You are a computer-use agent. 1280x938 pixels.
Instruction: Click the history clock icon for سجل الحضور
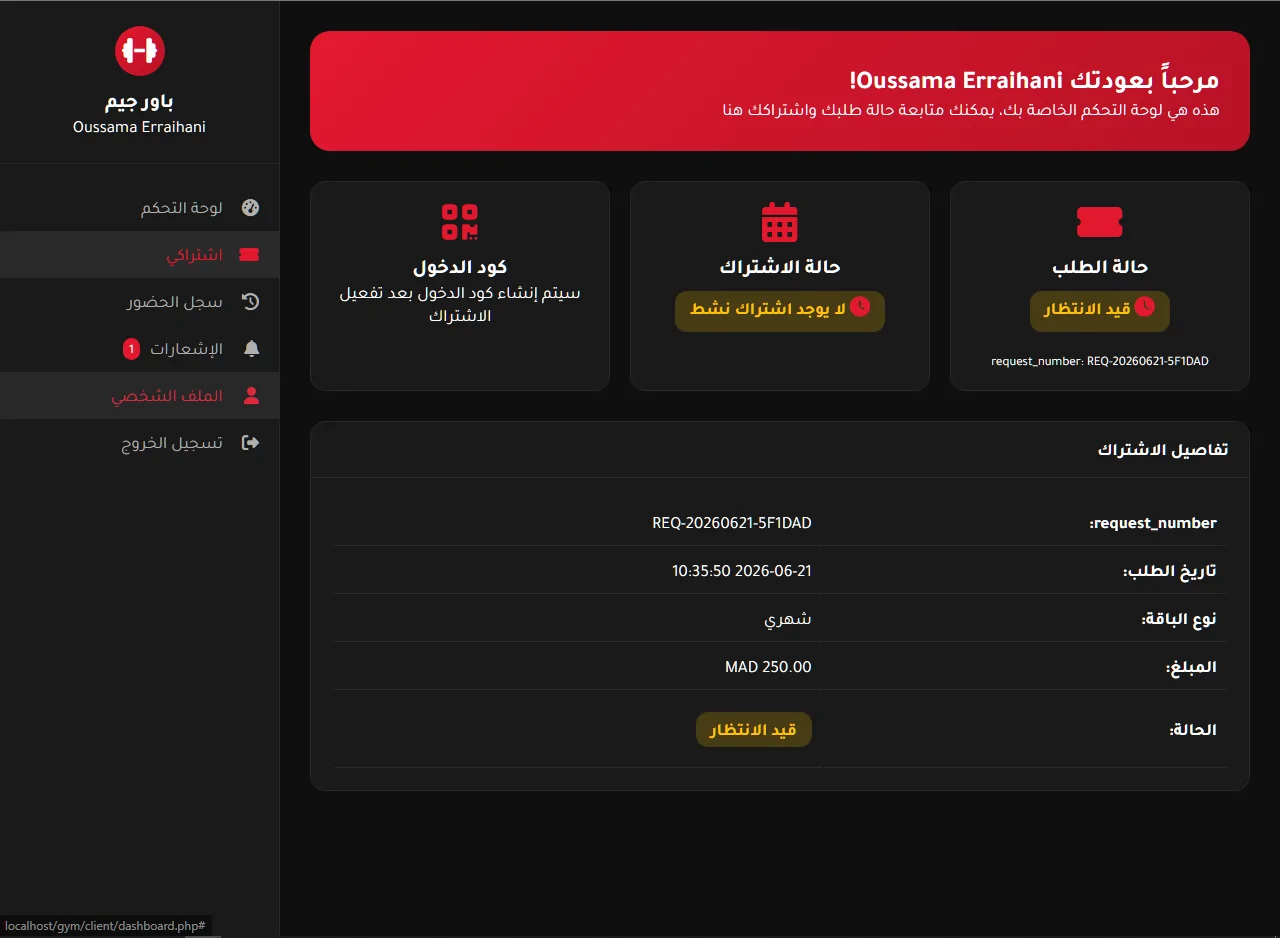(x=251, y=301)
